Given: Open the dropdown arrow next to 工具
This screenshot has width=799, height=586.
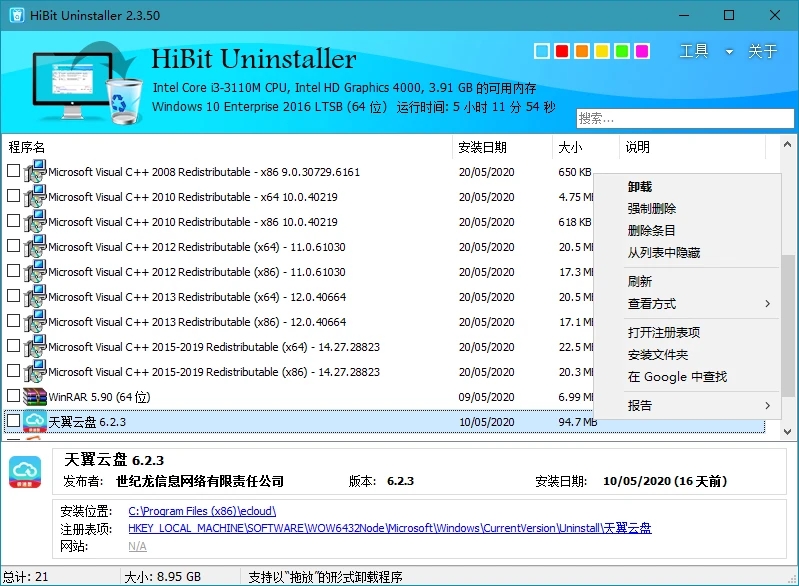Looking at the screenshot, I should (729, 51).
